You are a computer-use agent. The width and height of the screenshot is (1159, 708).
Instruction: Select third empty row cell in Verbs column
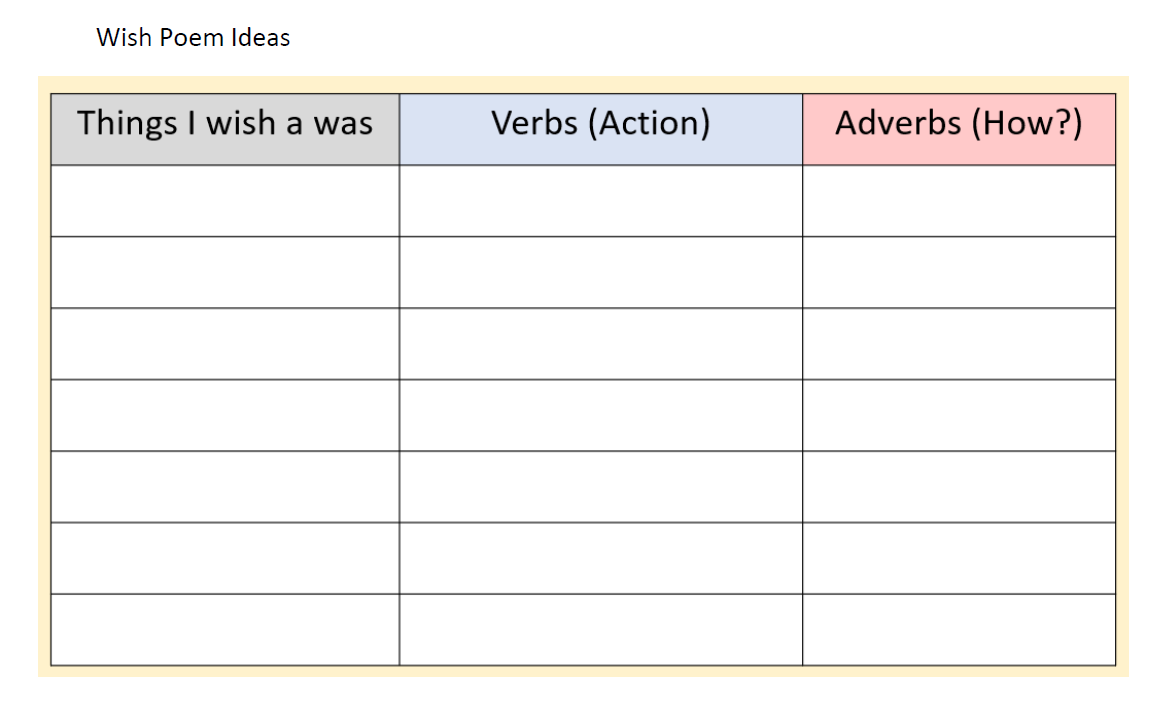click(x=600, y=343)
